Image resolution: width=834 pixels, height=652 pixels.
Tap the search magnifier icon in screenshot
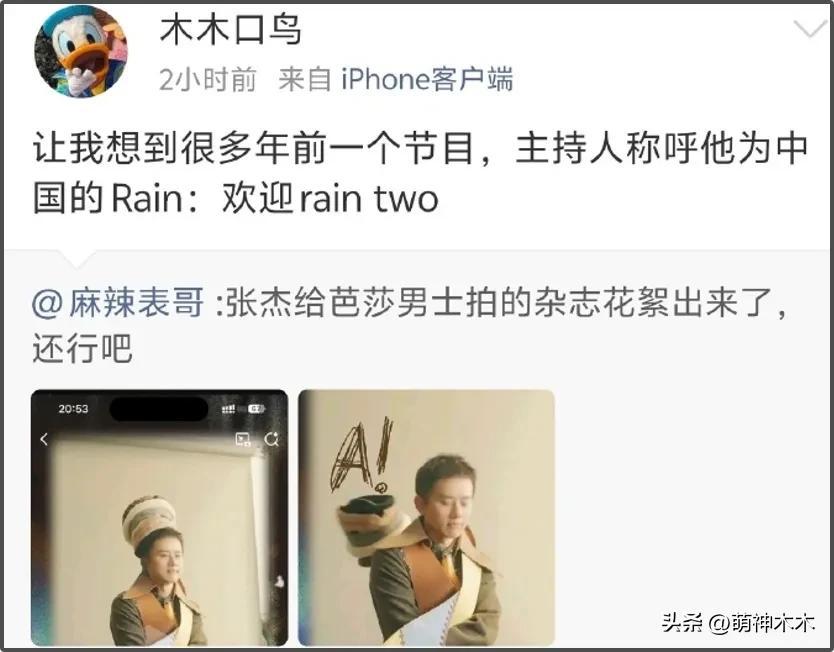[271, 439]
